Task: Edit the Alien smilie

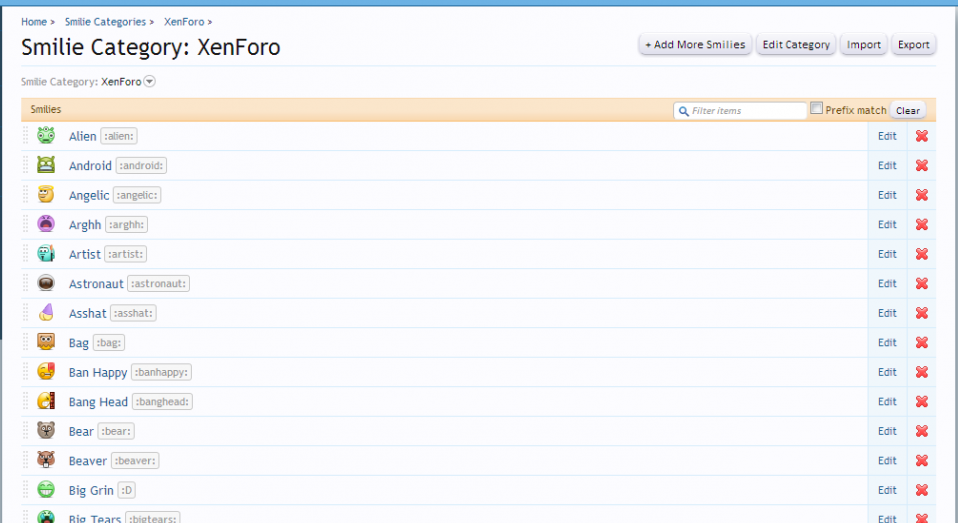Action: click(x=887, y=136)
